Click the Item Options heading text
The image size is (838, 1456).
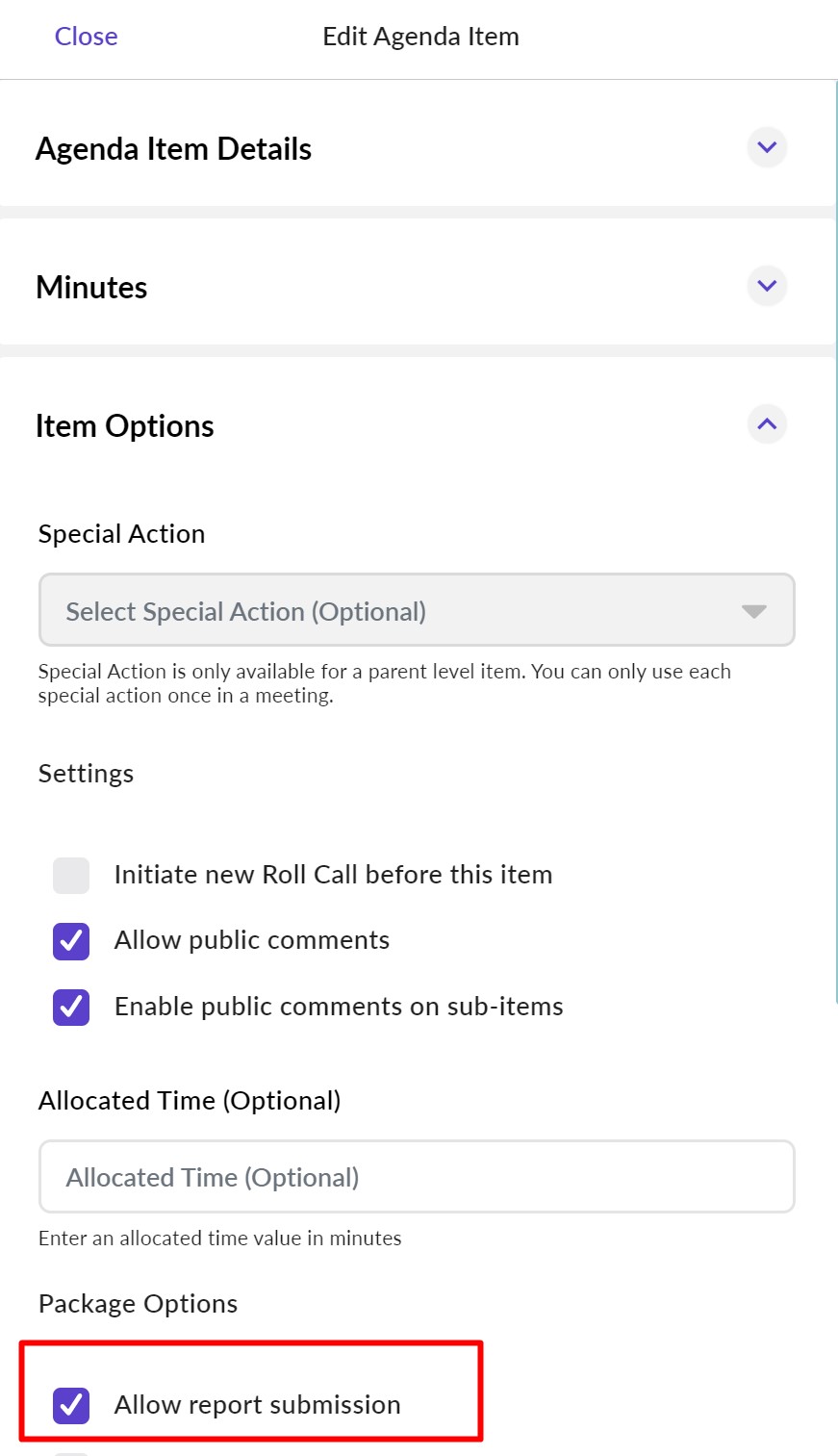click(125, 426)
